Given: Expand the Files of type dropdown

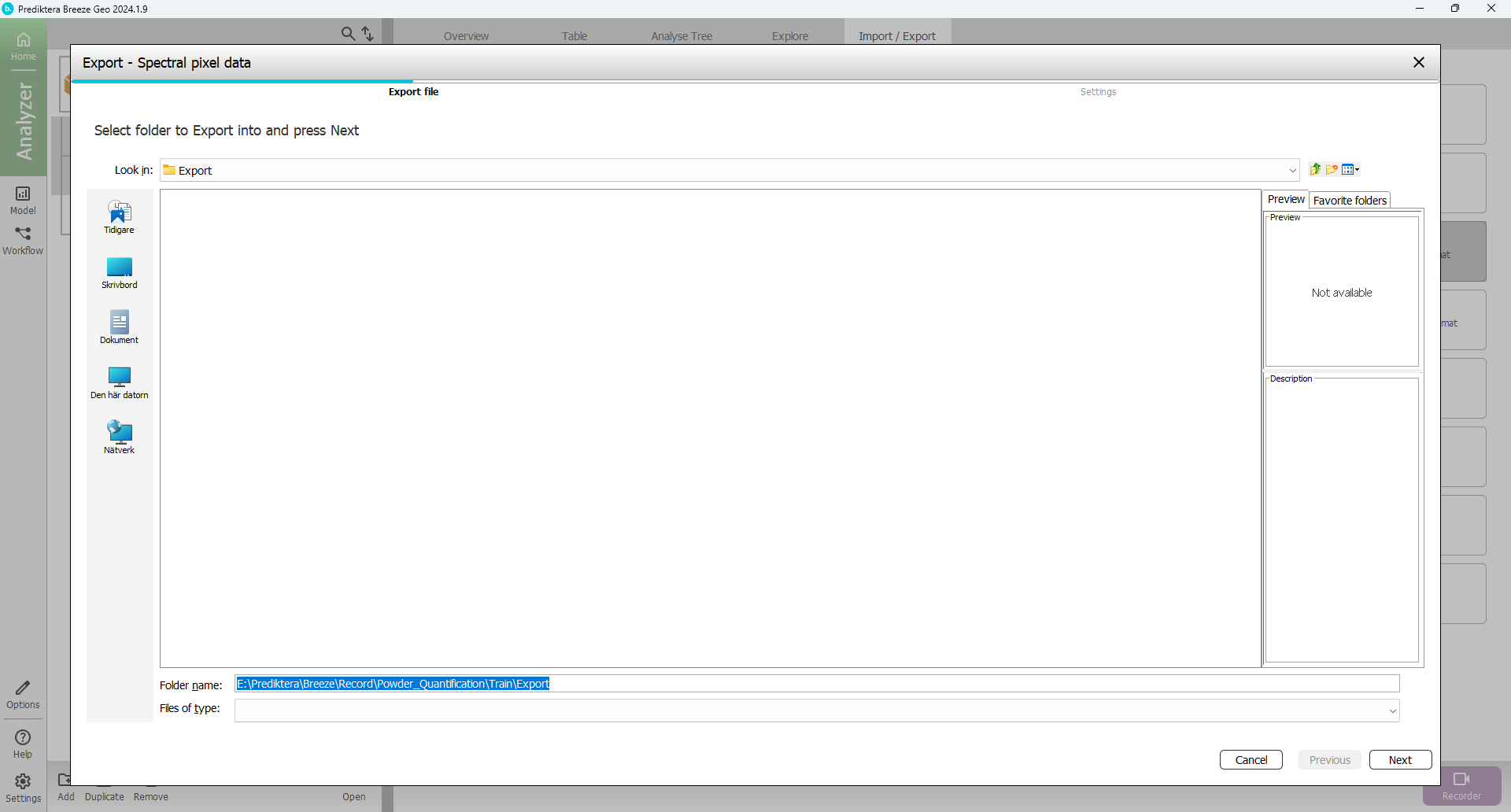Looking at the screenshot, I should click(1392, 710).
